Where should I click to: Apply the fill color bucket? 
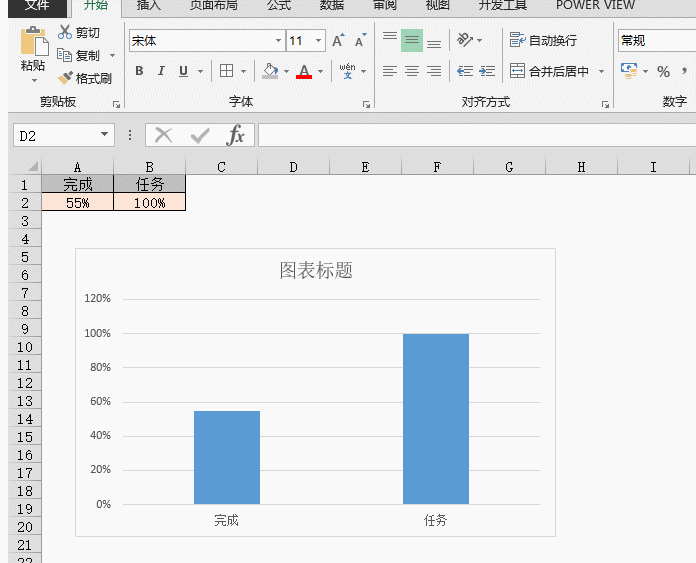[x=270, y=71]
